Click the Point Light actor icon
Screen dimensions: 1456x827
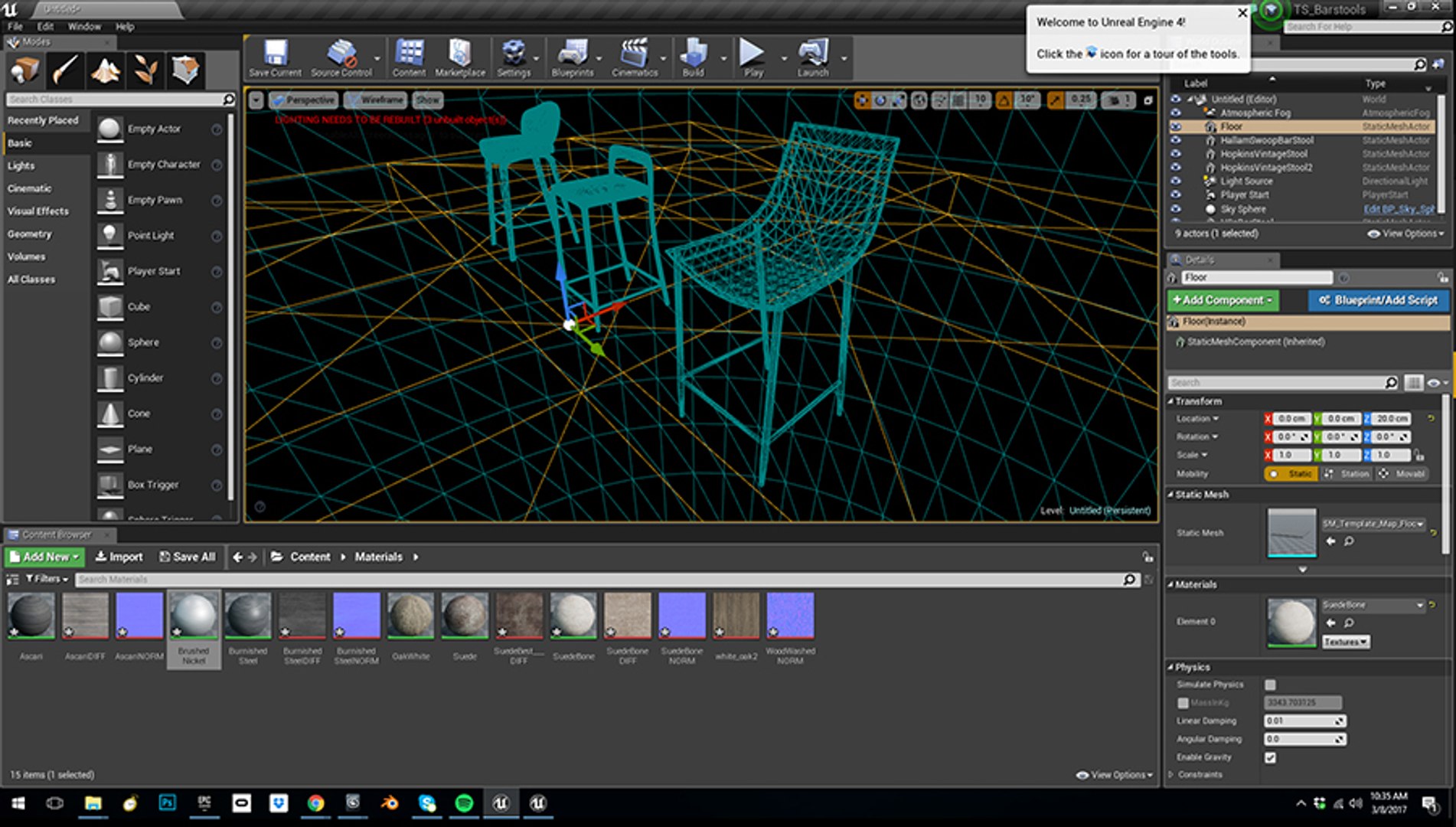110,235
